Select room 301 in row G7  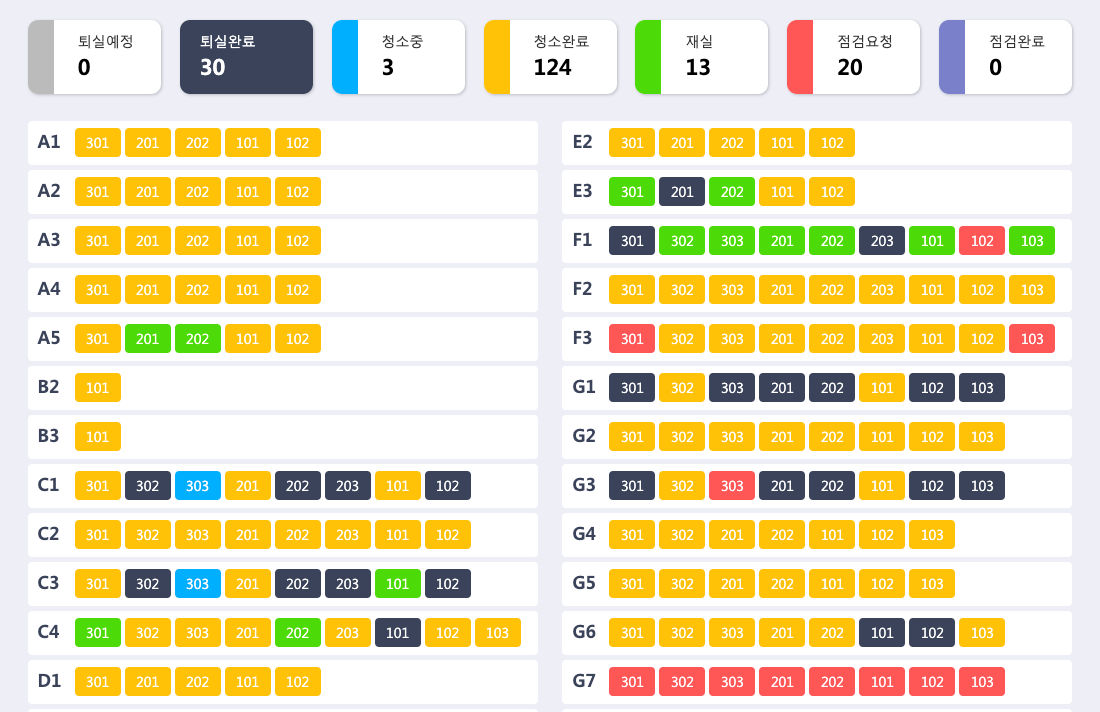(x=632, y=682)
